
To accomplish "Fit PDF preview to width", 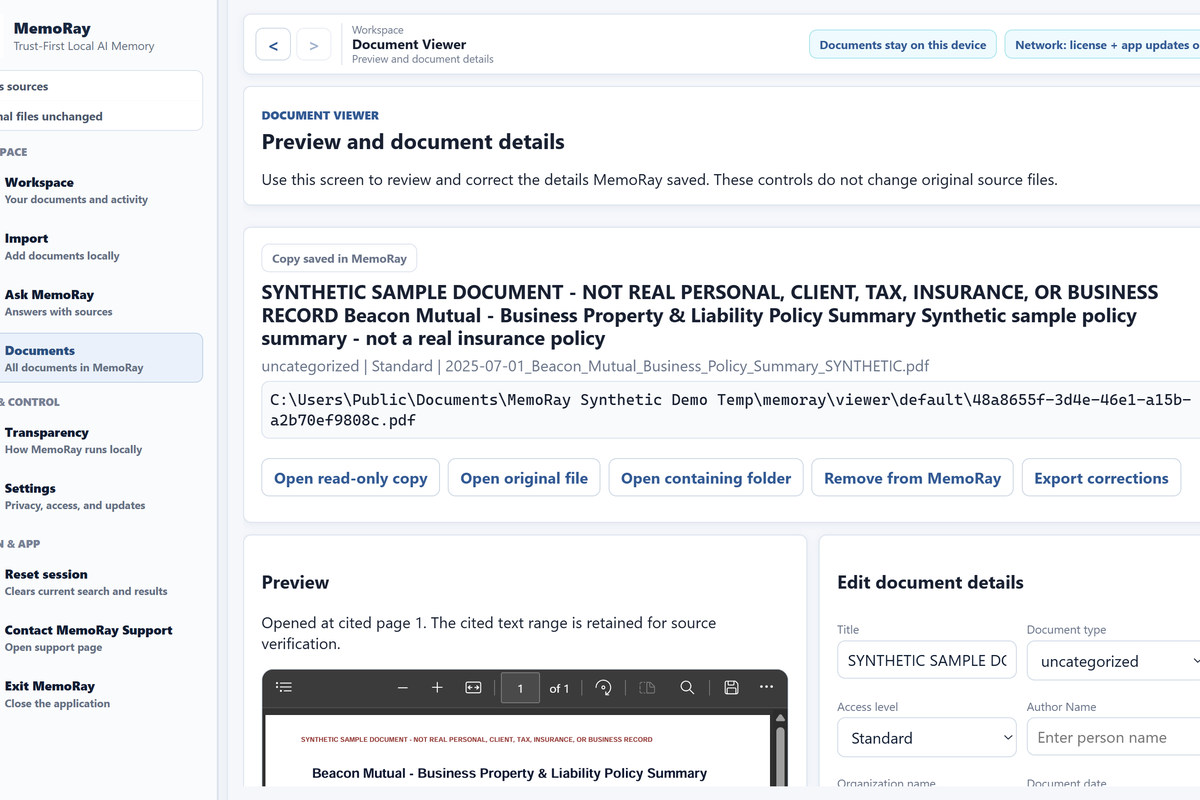I will (x=473, y=687).
